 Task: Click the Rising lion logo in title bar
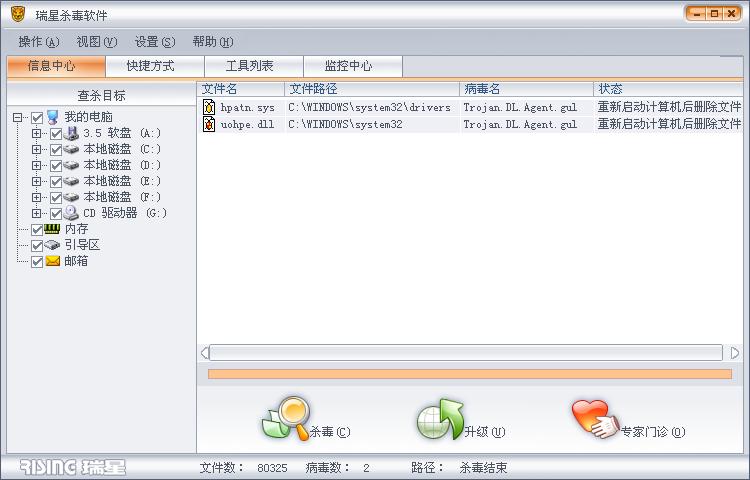pyautogui.click(x=18, y=14)
